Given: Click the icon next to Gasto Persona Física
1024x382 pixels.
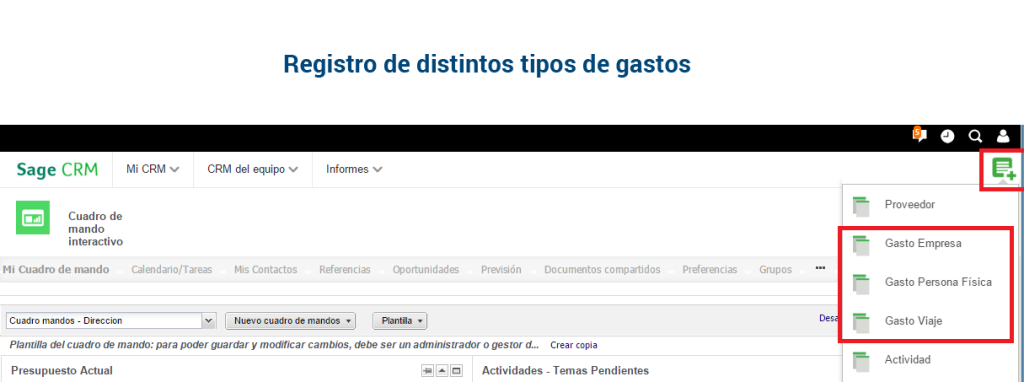Looking at the screenshot, I should (861, 284).
